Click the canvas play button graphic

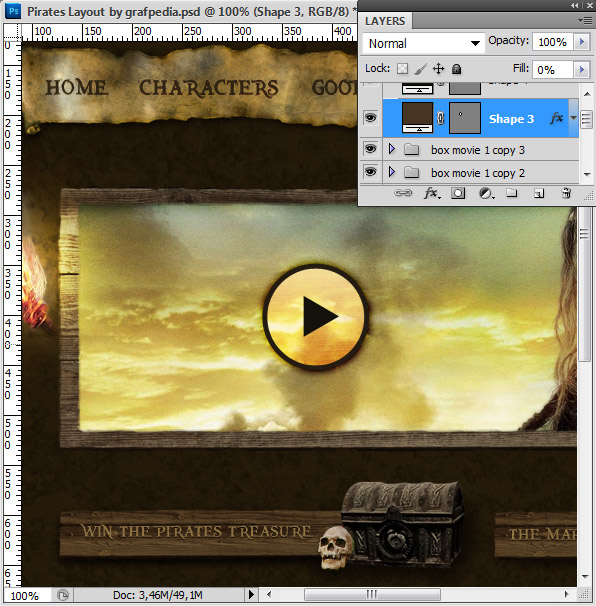click(315, 316)
